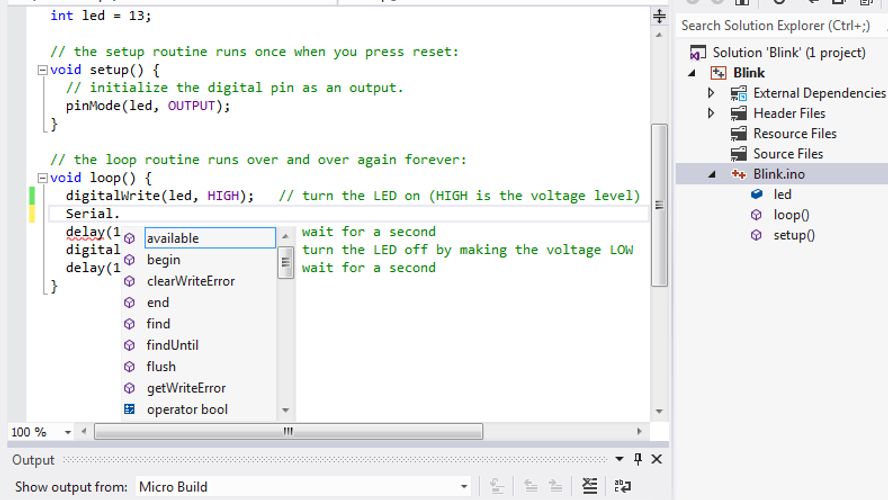This screenshot has height=500, width=888.
Task: Click 'Output' panel title
Action: click(33, 460)
